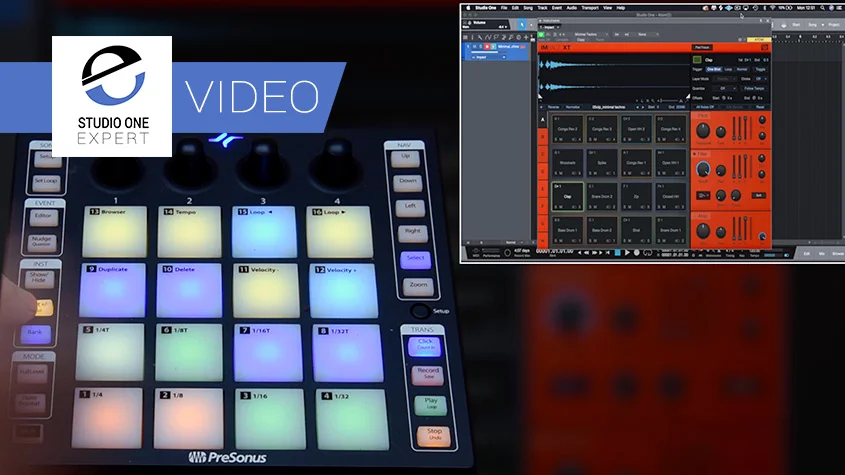The height and width of the screenshot is (475, 845).
Task: Open the Choke dropdown in Impact XT
Action: (760, 79)
